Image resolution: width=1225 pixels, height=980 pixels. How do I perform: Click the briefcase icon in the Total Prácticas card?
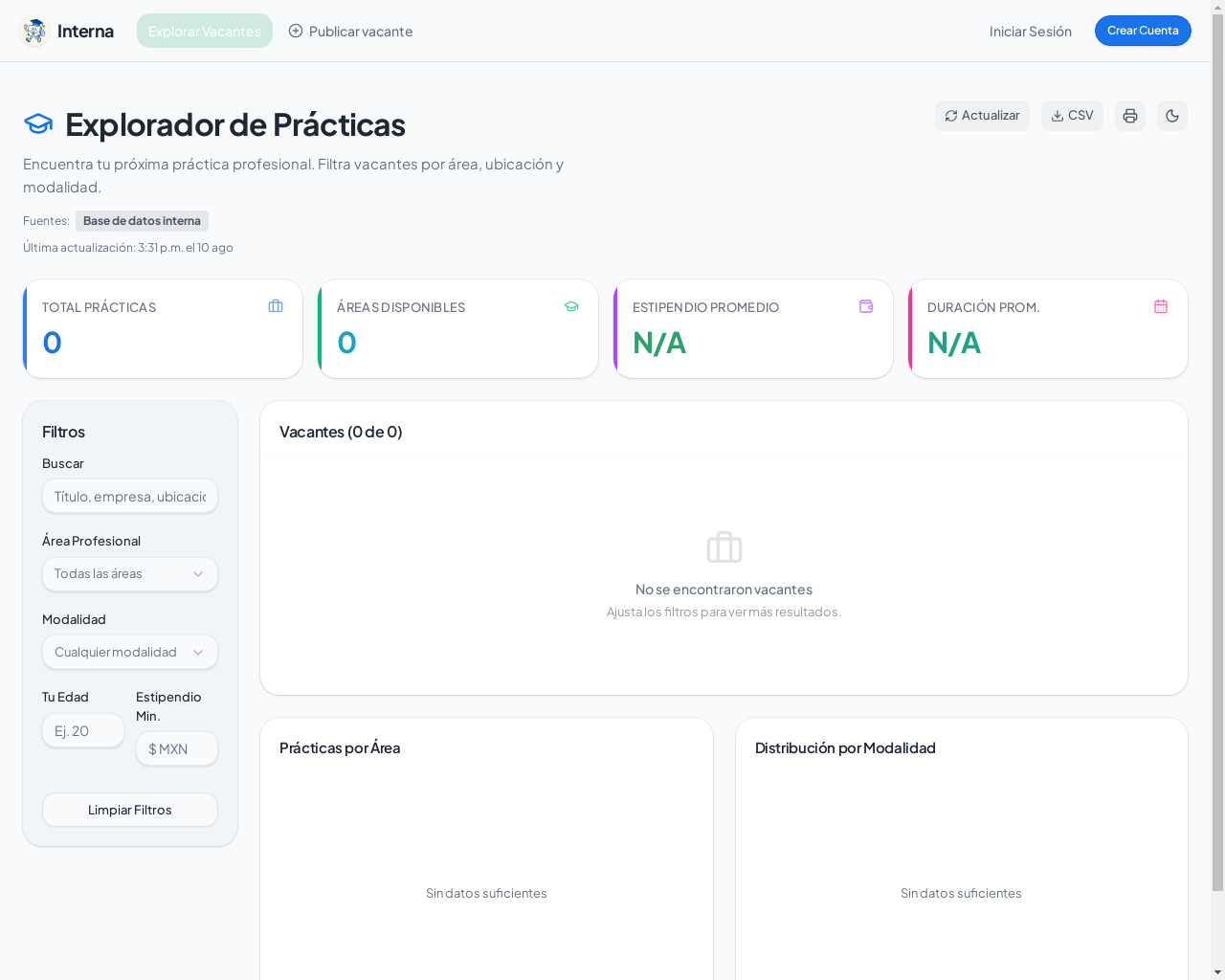(276, 306)
